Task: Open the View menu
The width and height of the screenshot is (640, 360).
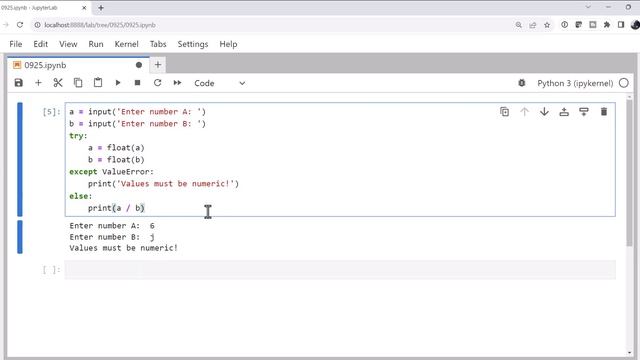Action: click(x=68, y=44)
